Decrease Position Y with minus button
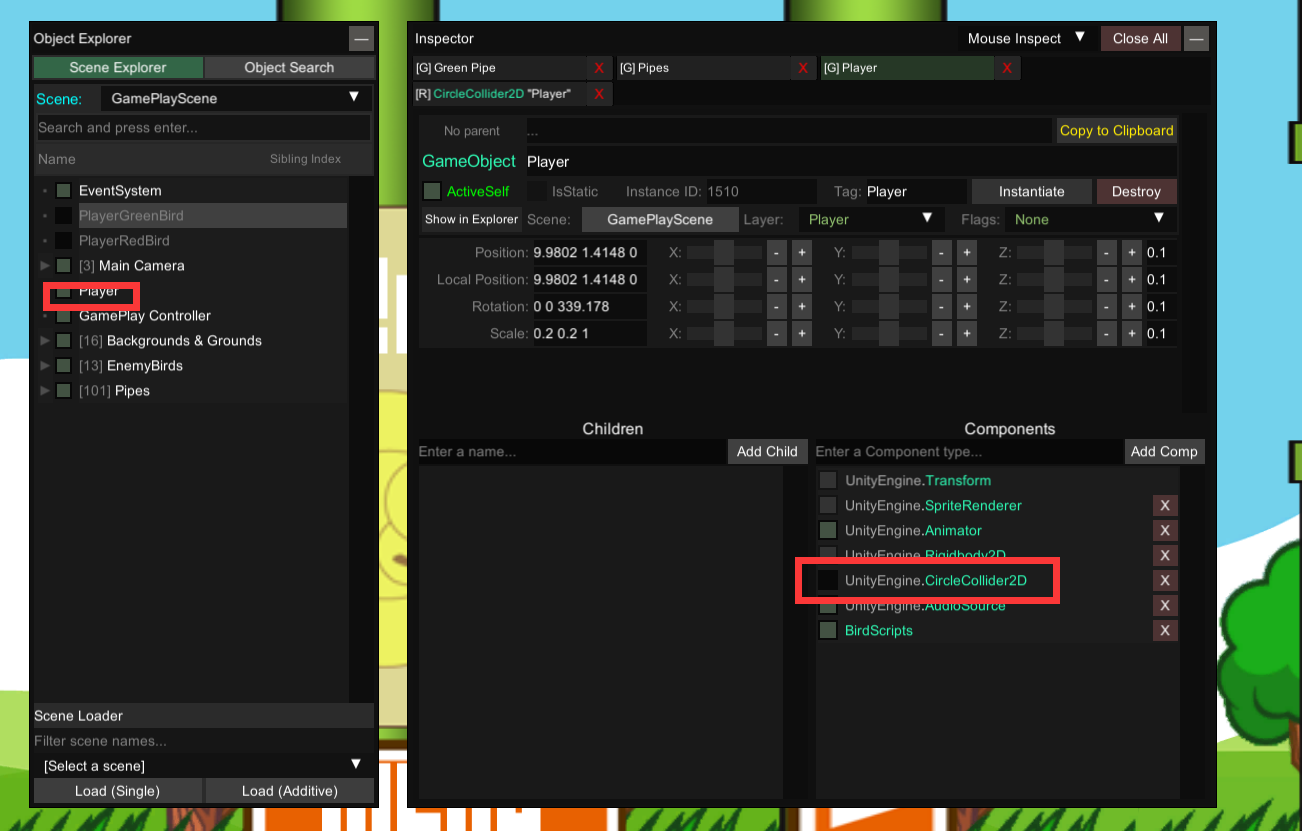This screenshot has height=831, width=1302. (x=942, y=253)
